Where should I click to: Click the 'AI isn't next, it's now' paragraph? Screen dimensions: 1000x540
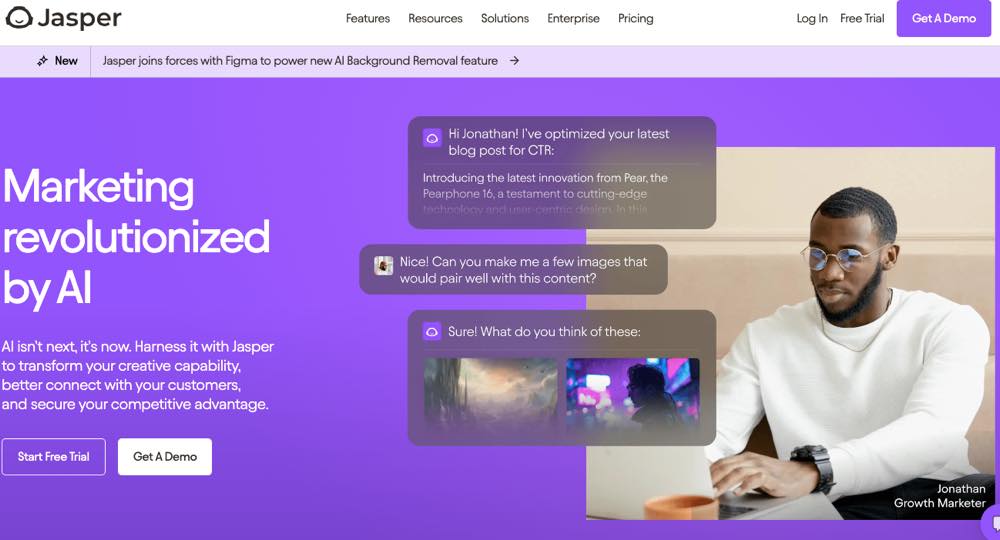click(x=138, y=376)
